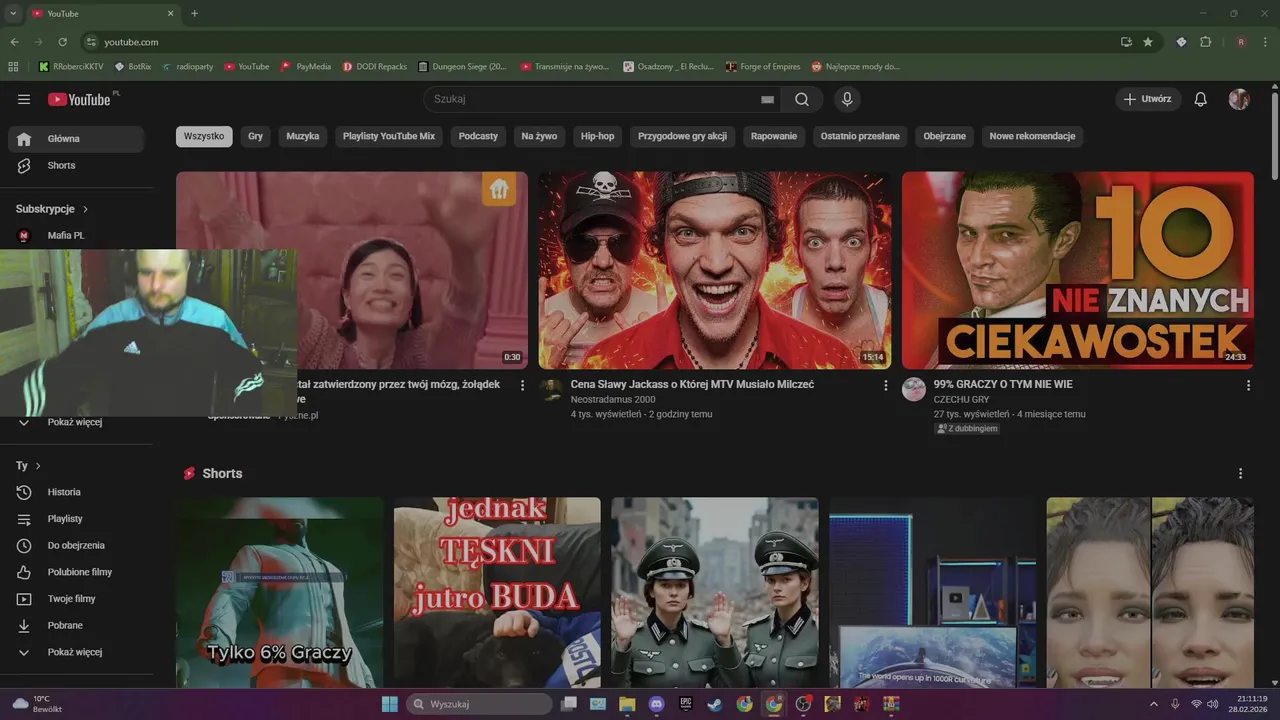Select the Hip-hop filter chip

598,136
